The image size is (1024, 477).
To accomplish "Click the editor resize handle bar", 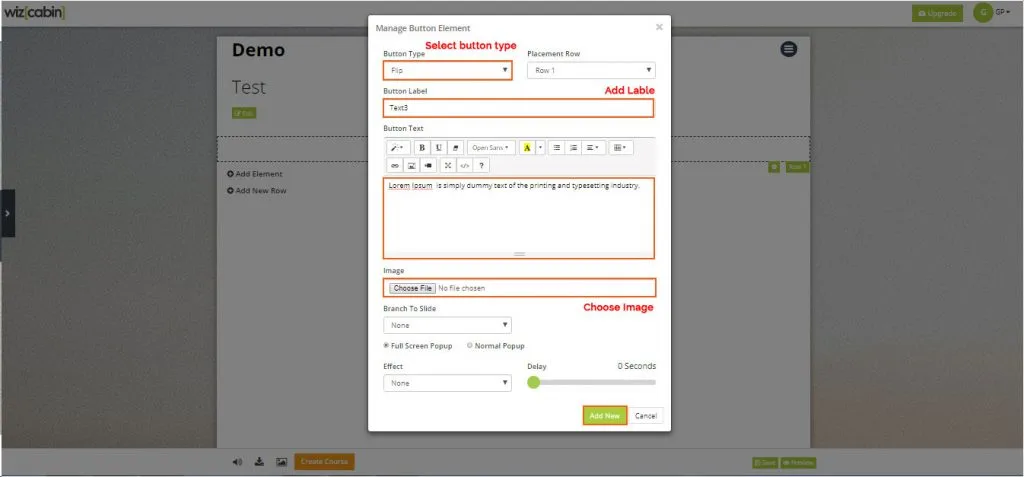I will point(519,254).
